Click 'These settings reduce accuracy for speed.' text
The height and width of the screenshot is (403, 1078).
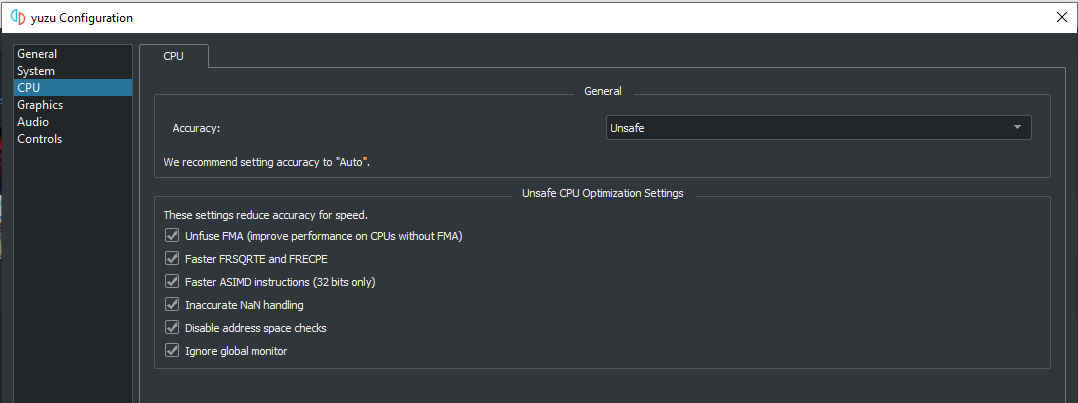[265, 215]
